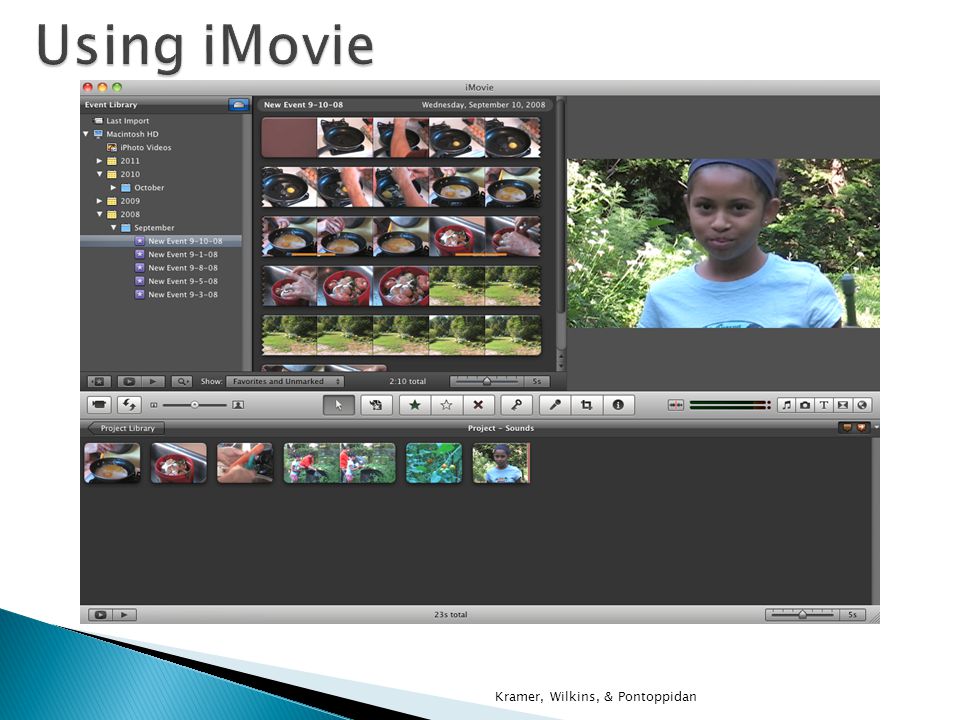Play project from beginning in bottom bar

coord(124,614)
